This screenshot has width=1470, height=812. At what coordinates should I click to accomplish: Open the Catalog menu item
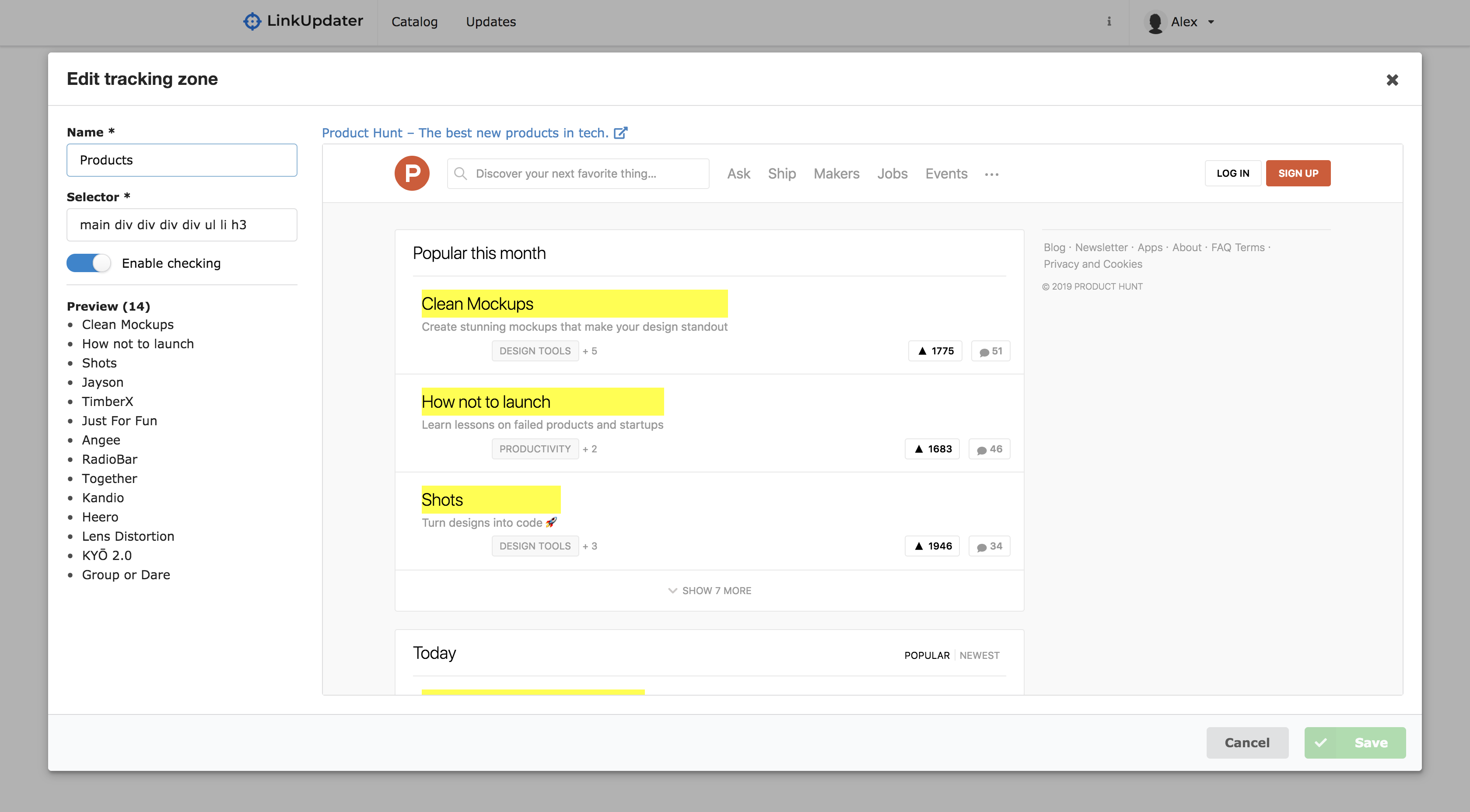click(414, 22)
